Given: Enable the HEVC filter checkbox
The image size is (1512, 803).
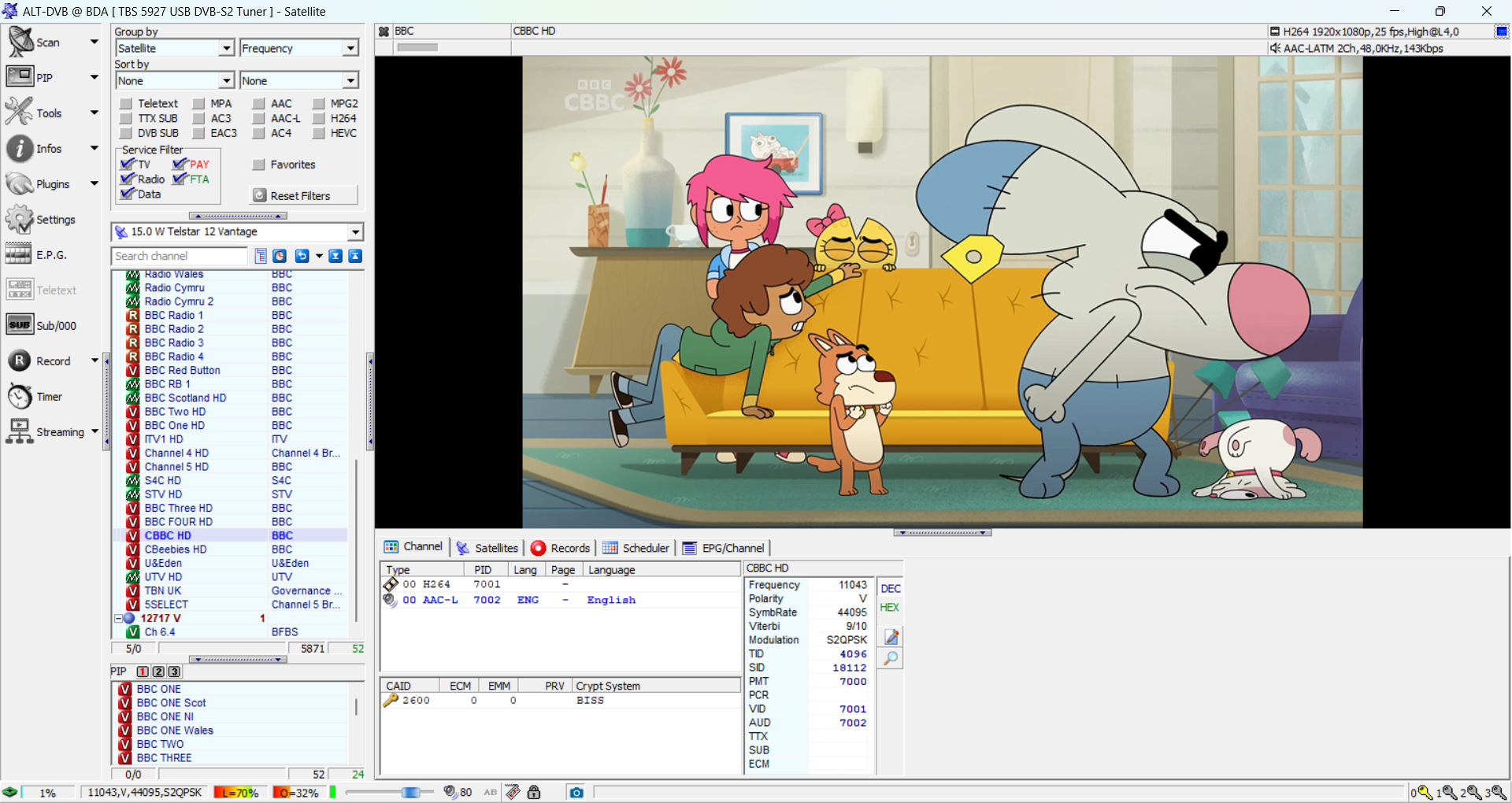Looking at the screenshot, I should (318, 133).
